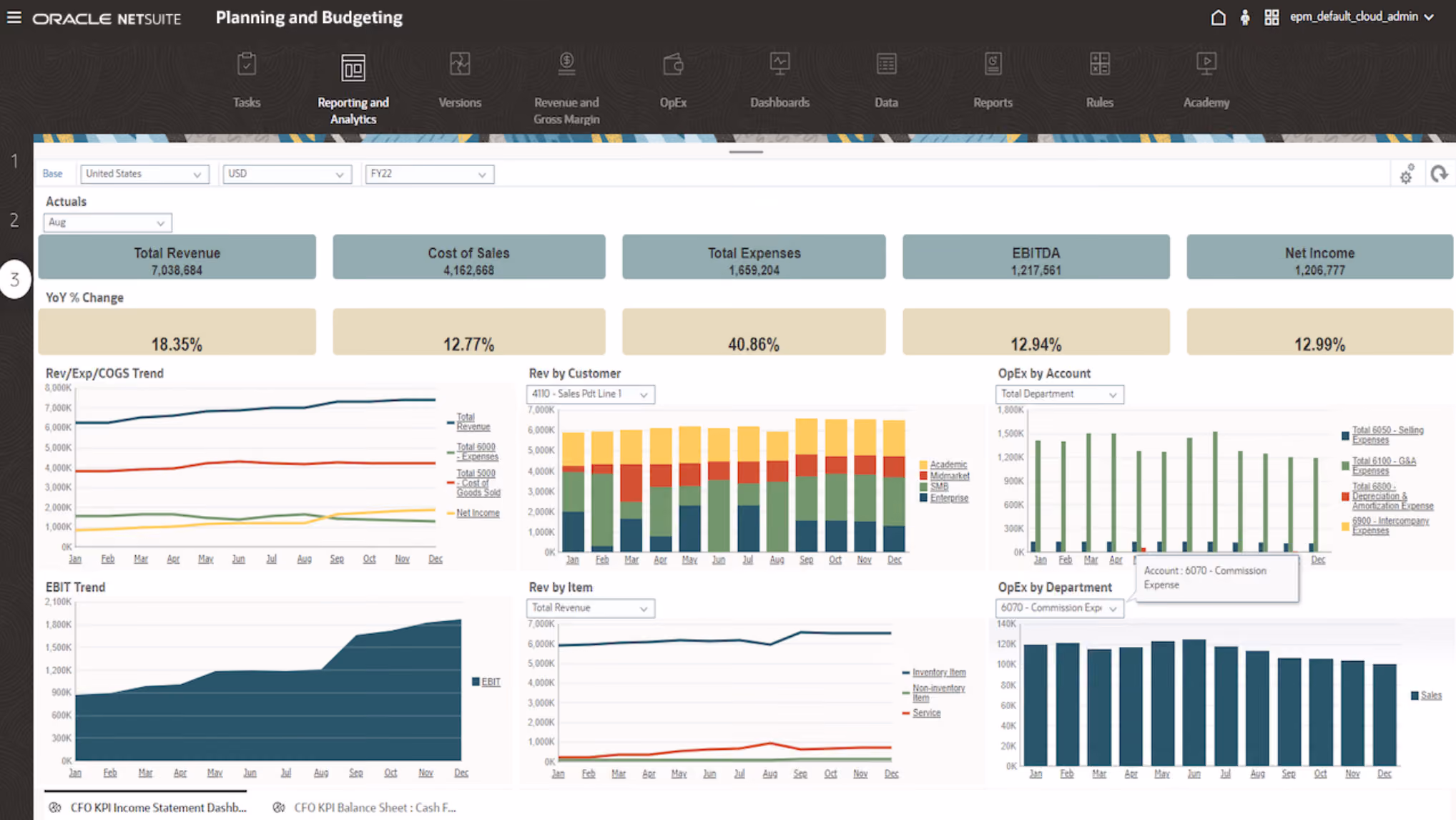This screenshot has height=820, width=1456.
Task: Expand the epm_default_cloud_admin user menu
Action: [x=1362, y=16]
